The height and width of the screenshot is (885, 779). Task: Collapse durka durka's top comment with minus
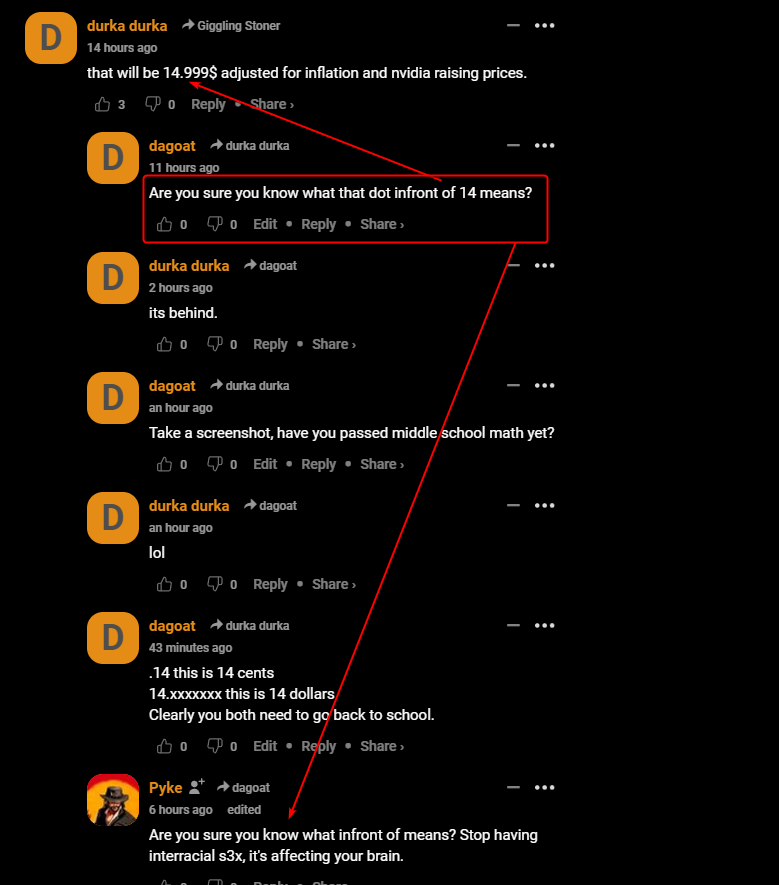click(x=513, y=25)
